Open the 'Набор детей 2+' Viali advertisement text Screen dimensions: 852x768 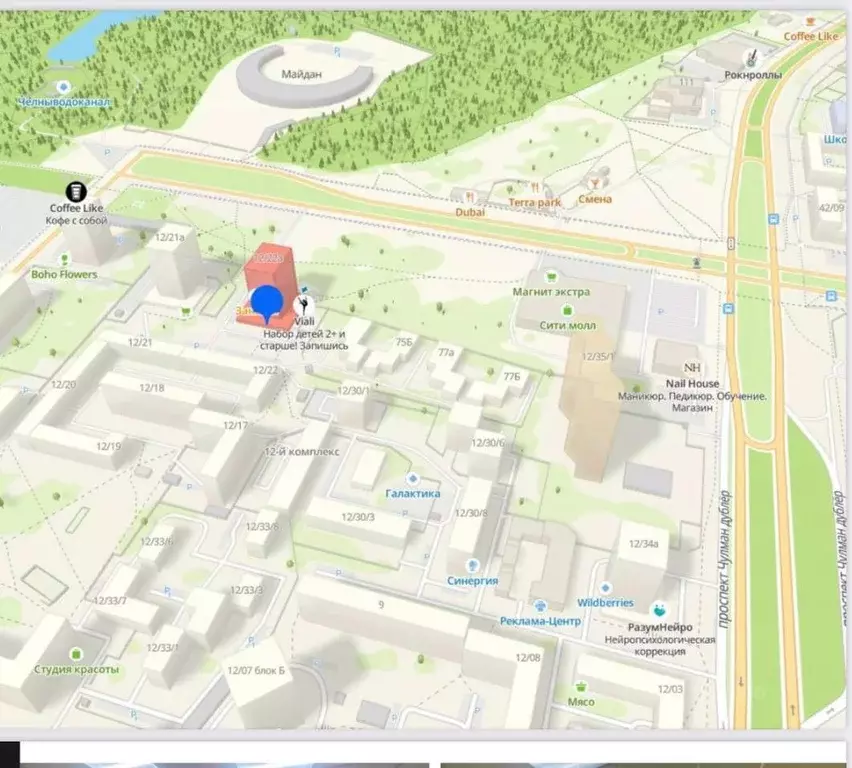click(x=304, y=340)
